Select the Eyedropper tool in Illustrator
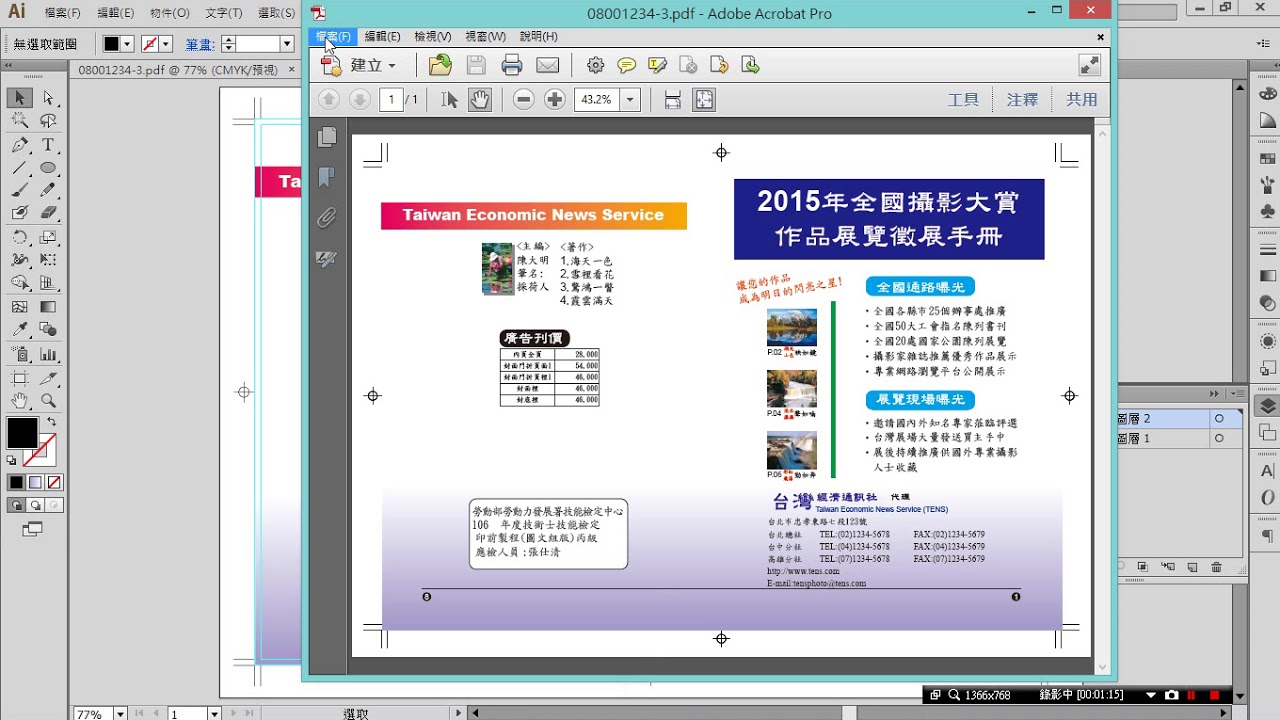This screenshot has width=1280, height=720. click(x=19, y=330)
